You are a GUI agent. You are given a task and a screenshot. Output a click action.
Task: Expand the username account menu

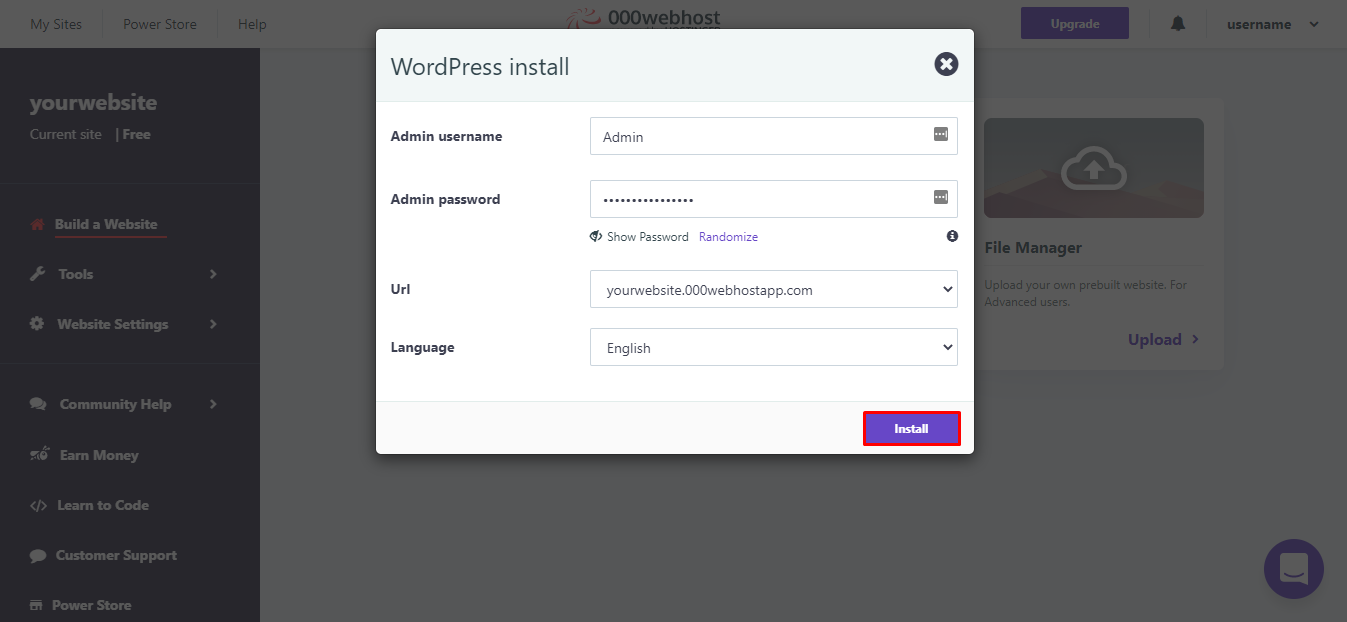pyautogui.click(x=1272, y=23)
